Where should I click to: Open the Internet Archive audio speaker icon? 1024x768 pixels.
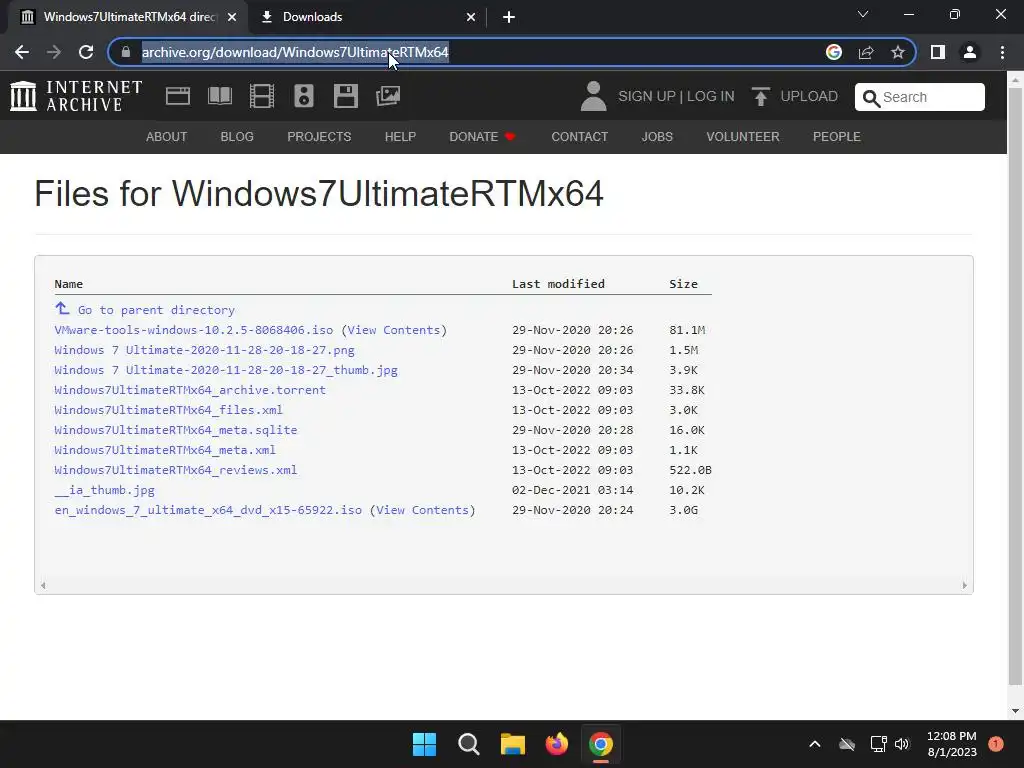point(304,96)
